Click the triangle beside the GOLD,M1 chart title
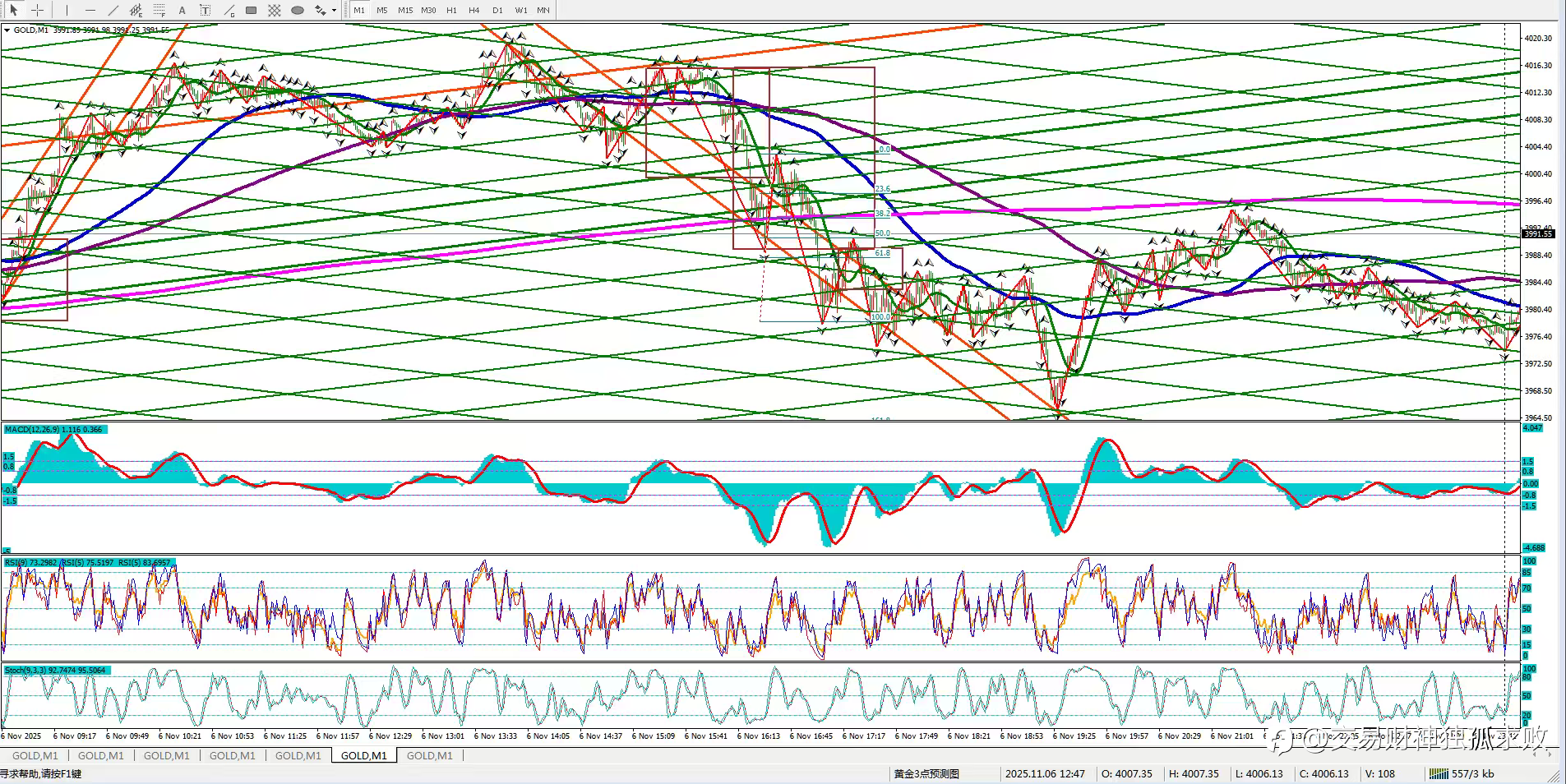The image size is (1566, 784). [x=7, y=30]
